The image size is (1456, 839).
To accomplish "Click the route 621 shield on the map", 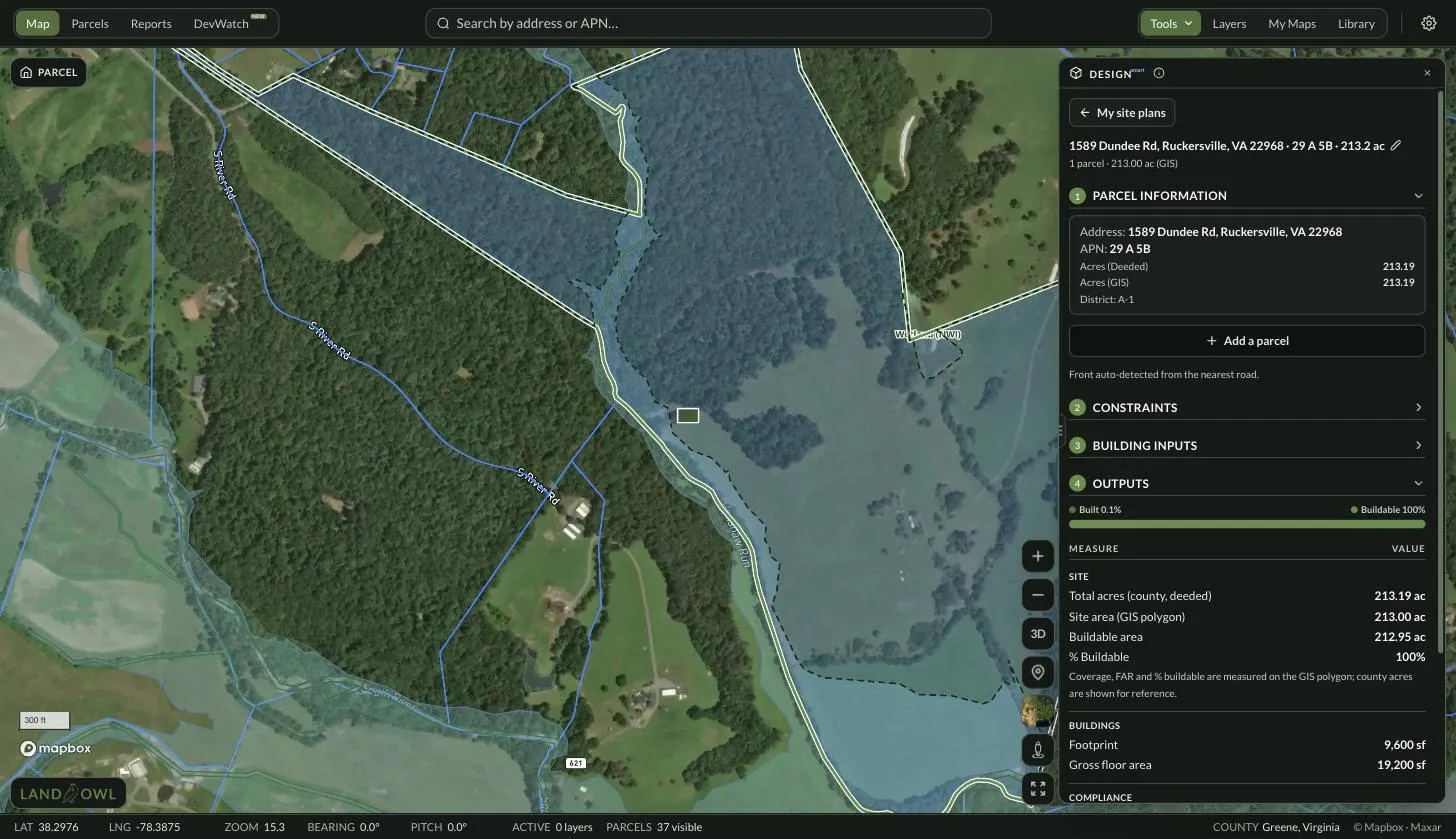I will tap(575, 763).
